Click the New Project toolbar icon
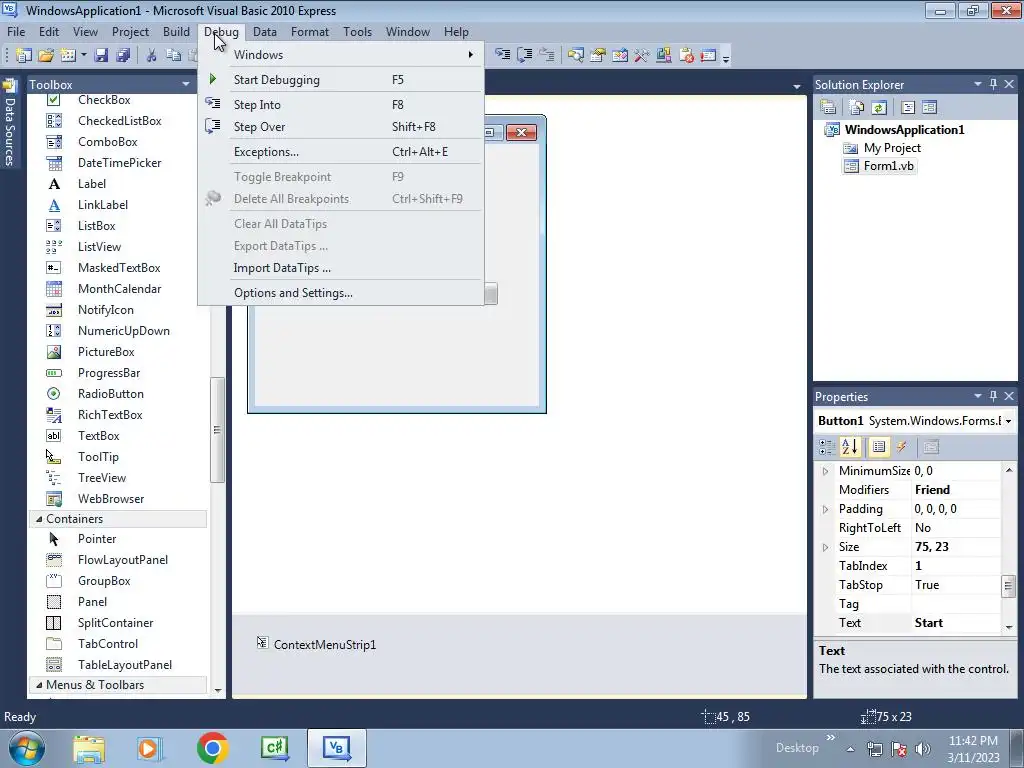This screenshot has height=768, width=1024. point(24,56)
